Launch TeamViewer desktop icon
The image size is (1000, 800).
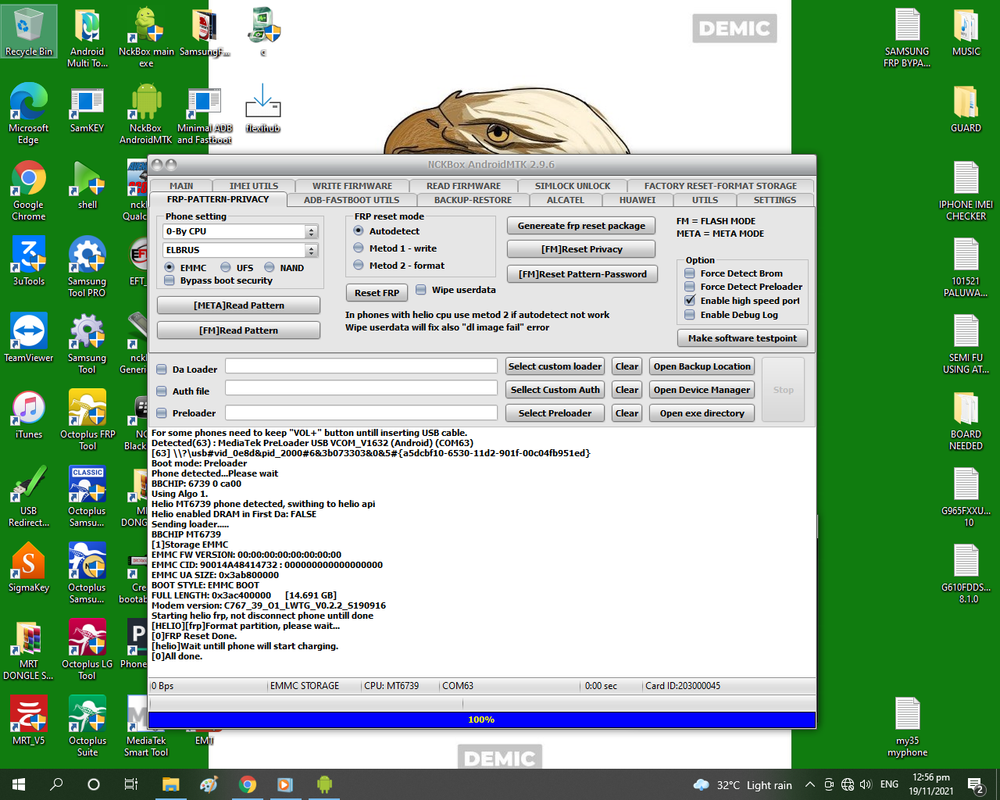coord(29,338)
